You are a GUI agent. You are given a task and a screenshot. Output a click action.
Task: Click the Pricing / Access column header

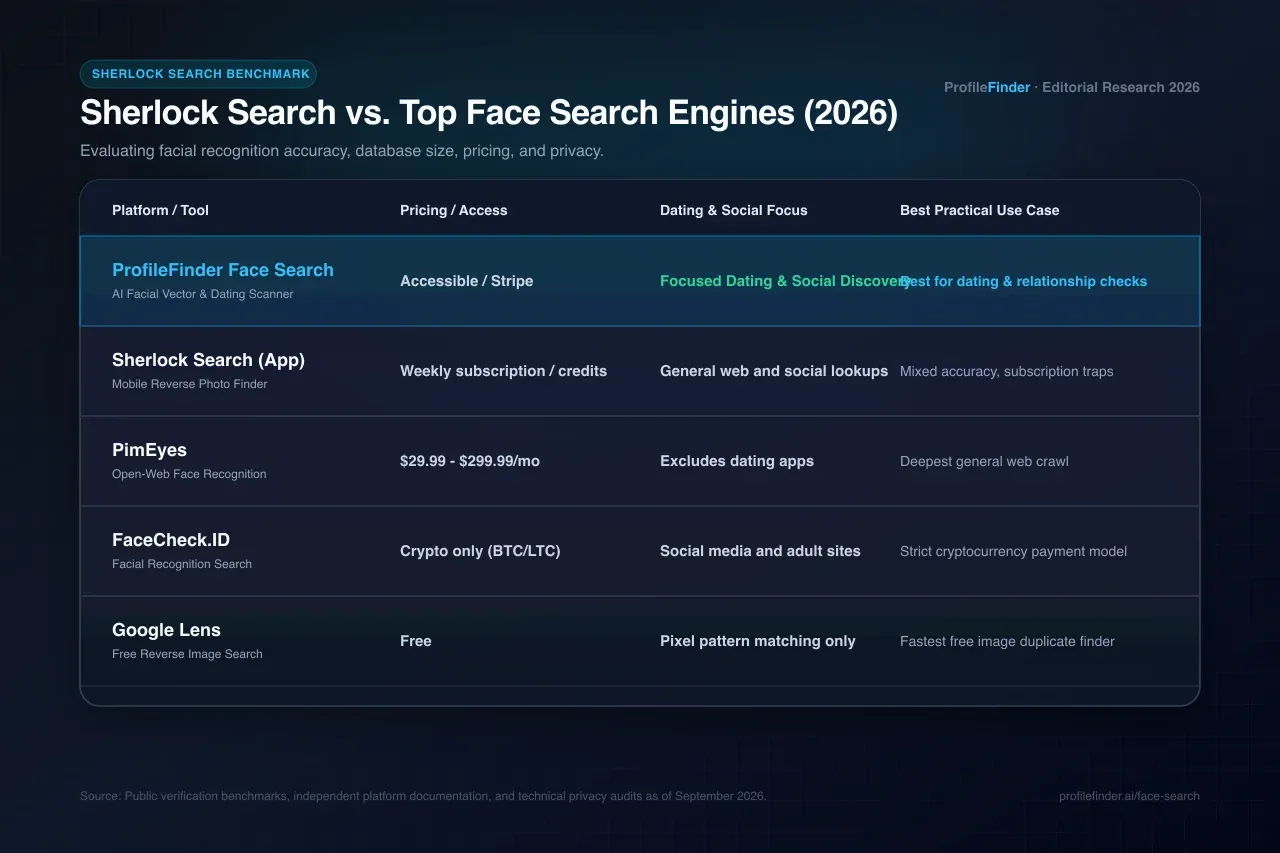(453, 210)
